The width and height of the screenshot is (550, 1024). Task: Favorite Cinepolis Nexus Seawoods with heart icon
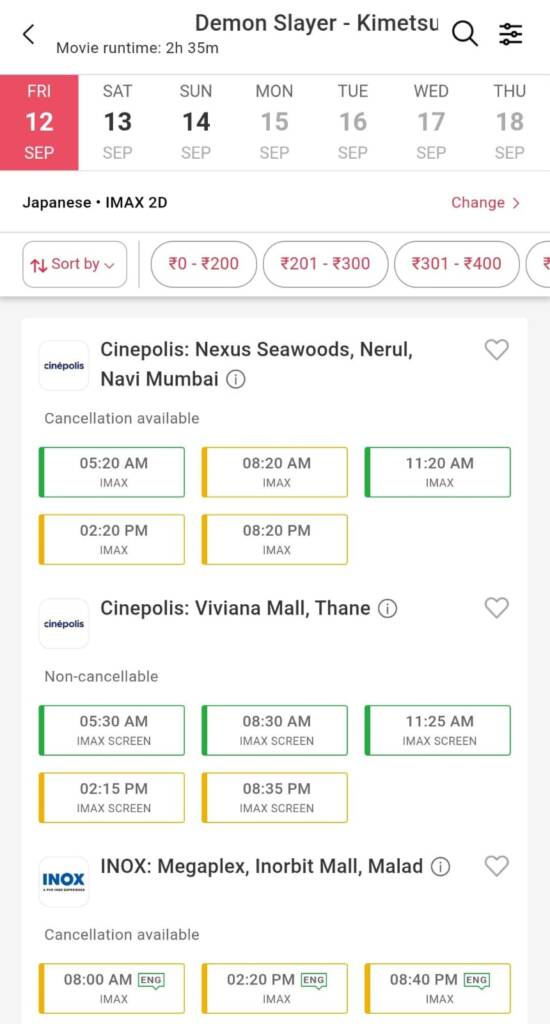click(x=496, y=350)
